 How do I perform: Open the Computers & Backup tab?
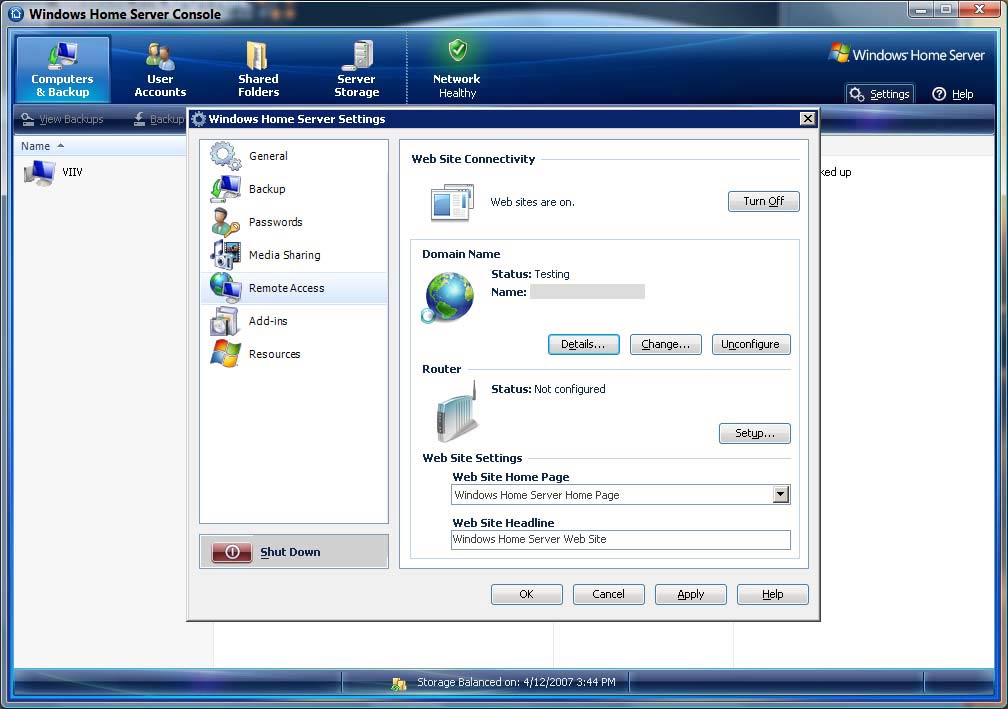(x=62, y=69)
